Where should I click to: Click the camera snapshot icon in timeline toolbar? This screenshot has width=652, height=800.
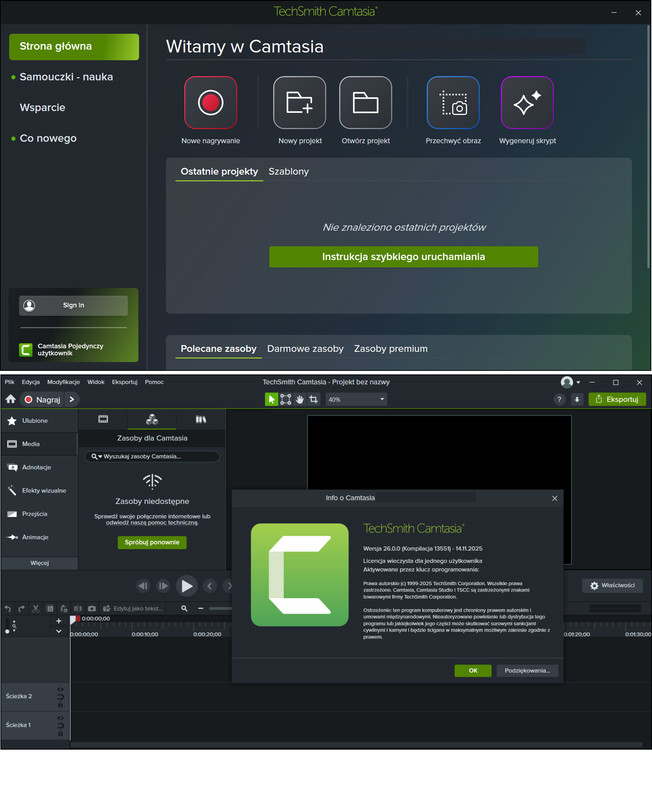pos(92,609)
